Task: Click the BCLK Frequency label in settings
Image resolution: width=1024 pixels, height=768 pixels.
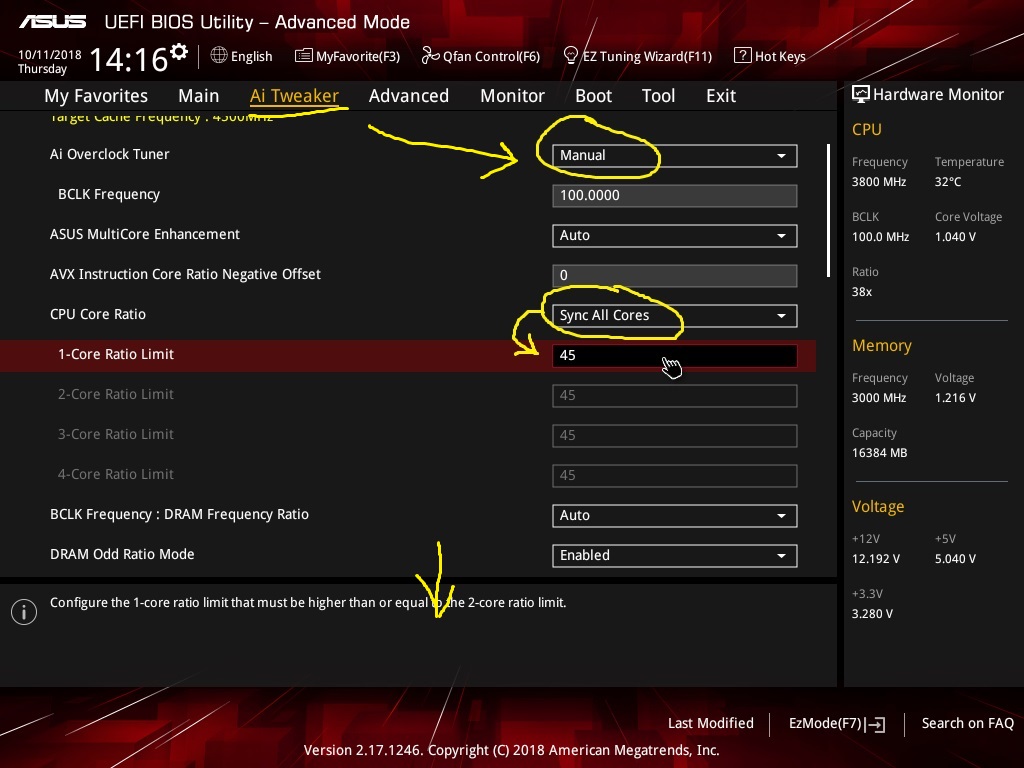Action: tap(109, 195)
